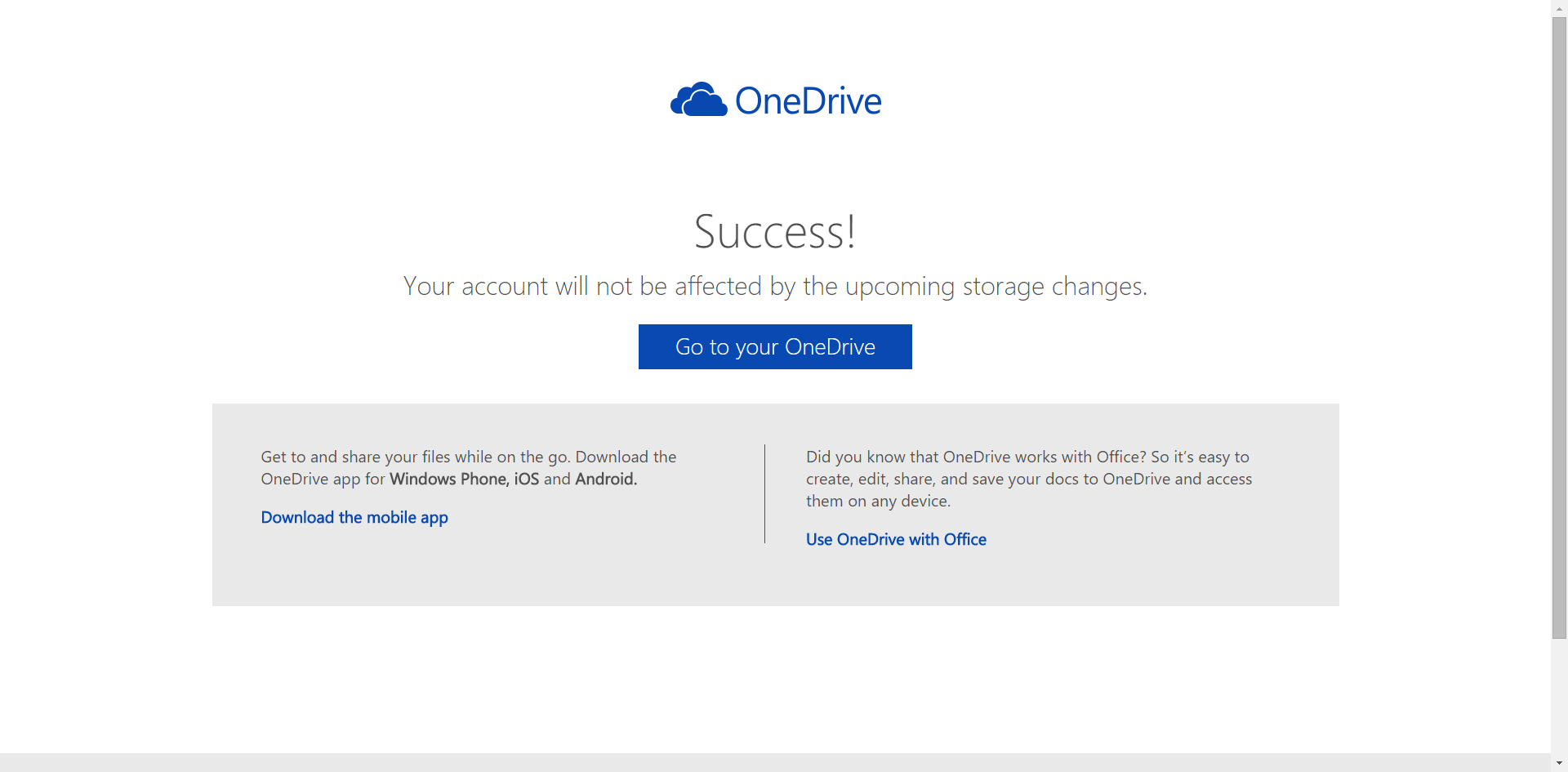Click the scrollbar down arrow
The height and width of the screenshot is (772, 1568).
pyautogui.click(x=1559, y=764)
